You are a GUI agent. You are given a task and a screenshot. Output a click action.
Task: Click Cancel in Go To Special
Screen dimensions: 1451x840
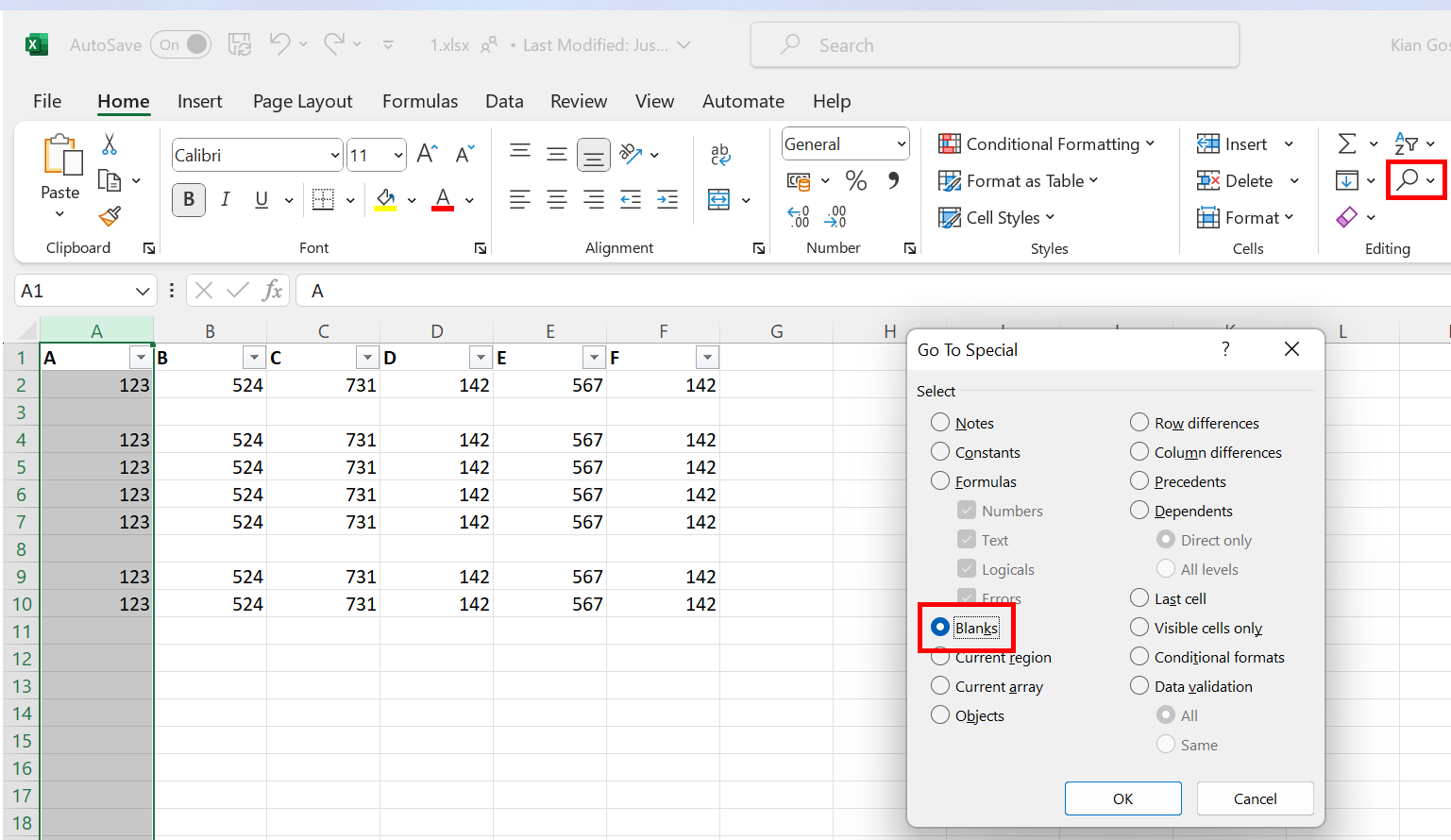1256,798
